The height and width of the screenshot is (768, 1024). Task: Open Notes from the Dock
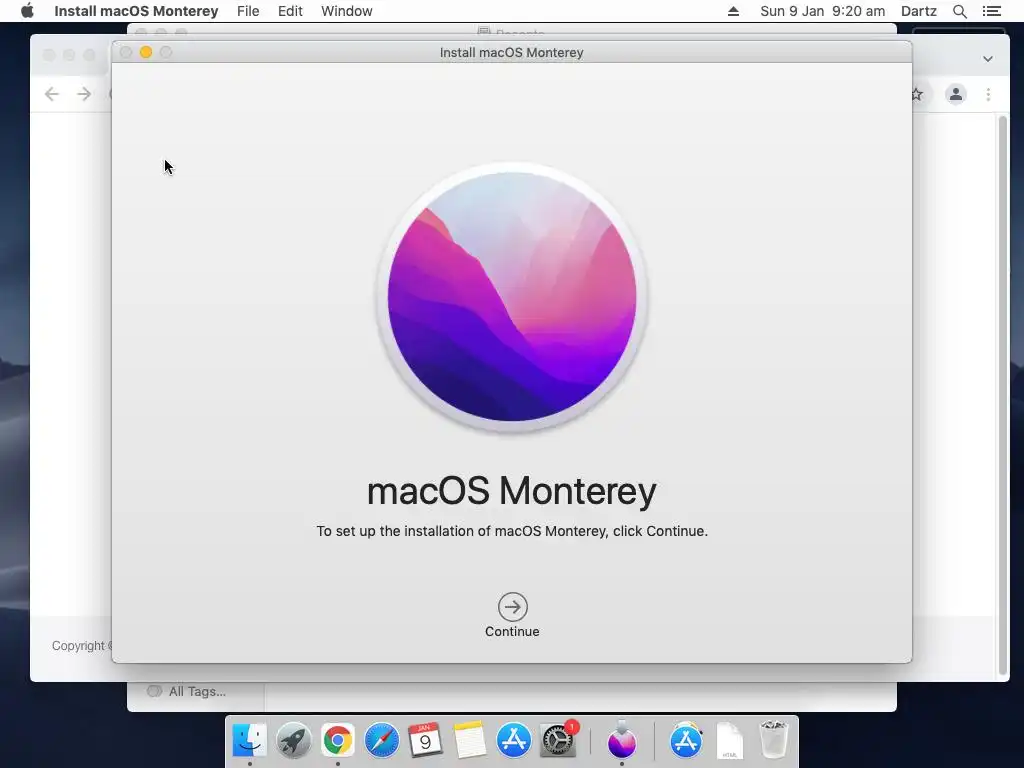click(x=470, y=740)
